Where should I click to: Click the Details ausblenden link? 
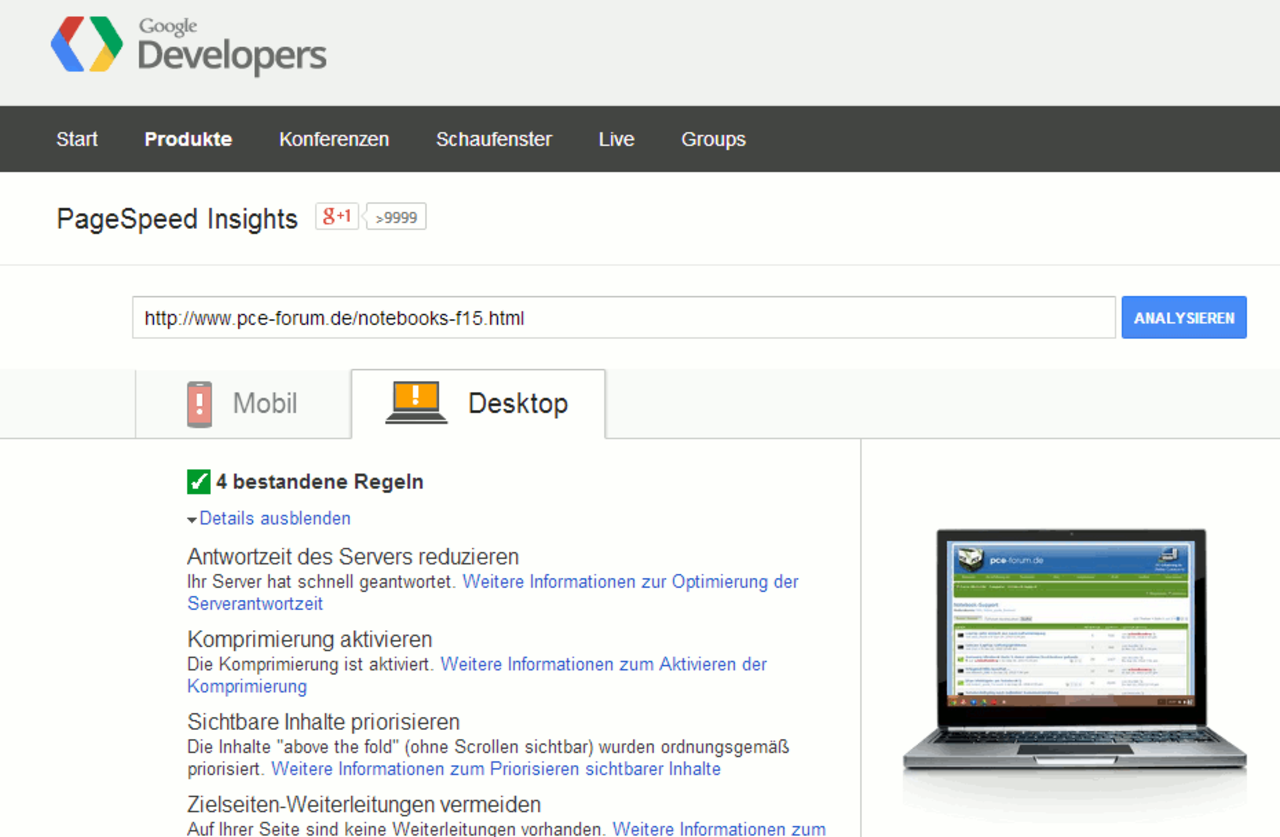[x=275, y=518]
